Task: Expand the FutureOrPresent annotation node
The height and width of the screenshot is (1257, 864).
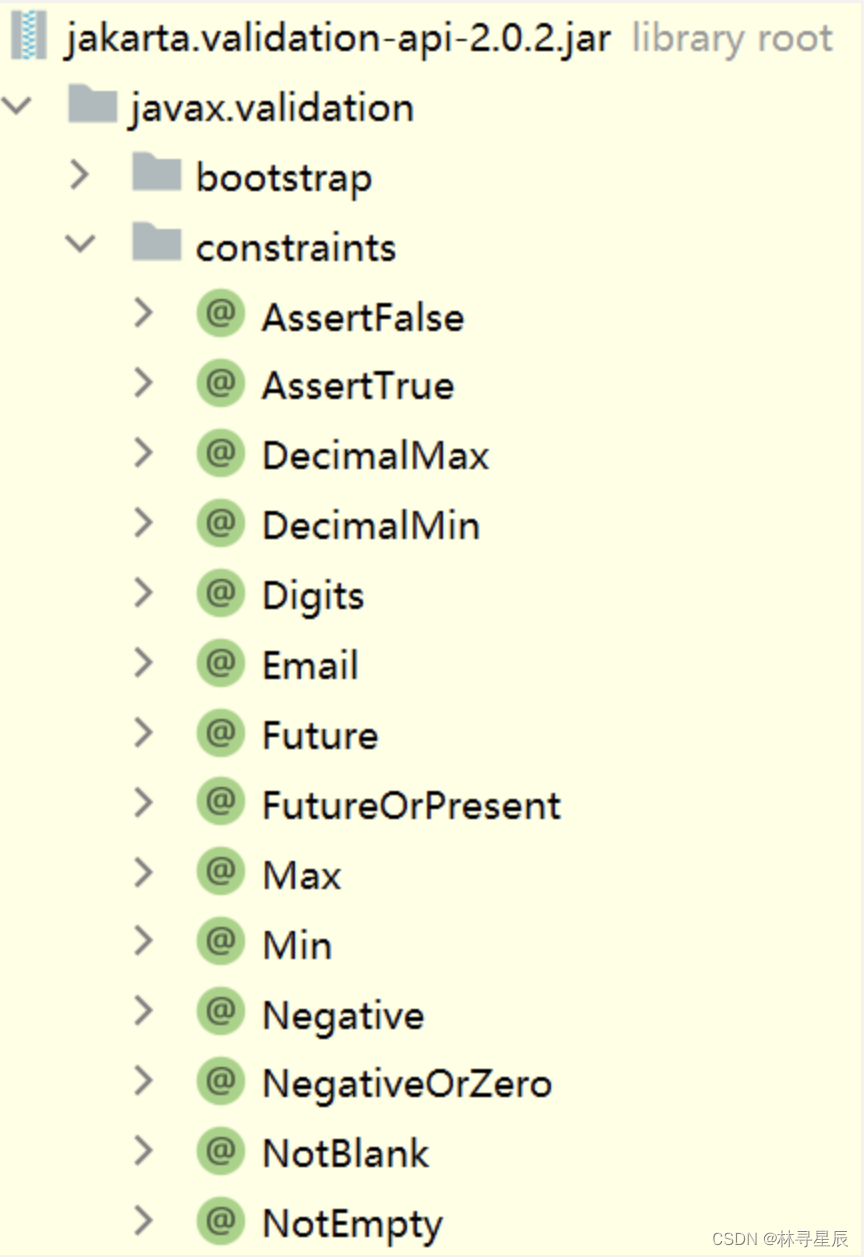Action: point(144,803)
